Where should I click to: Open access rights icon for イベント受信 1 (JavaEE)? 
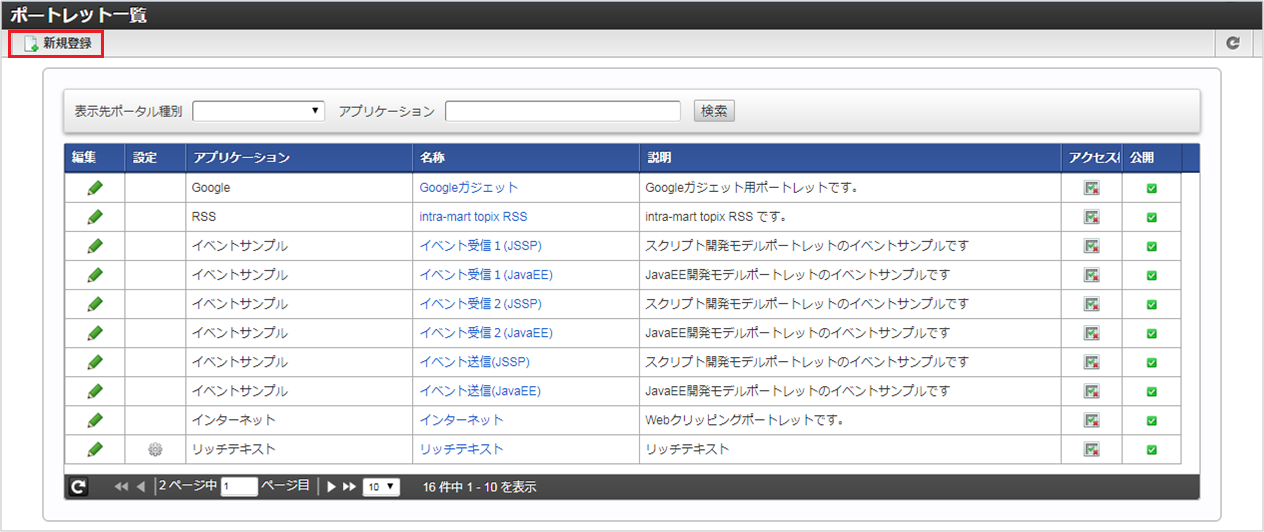click(1091, 275)
